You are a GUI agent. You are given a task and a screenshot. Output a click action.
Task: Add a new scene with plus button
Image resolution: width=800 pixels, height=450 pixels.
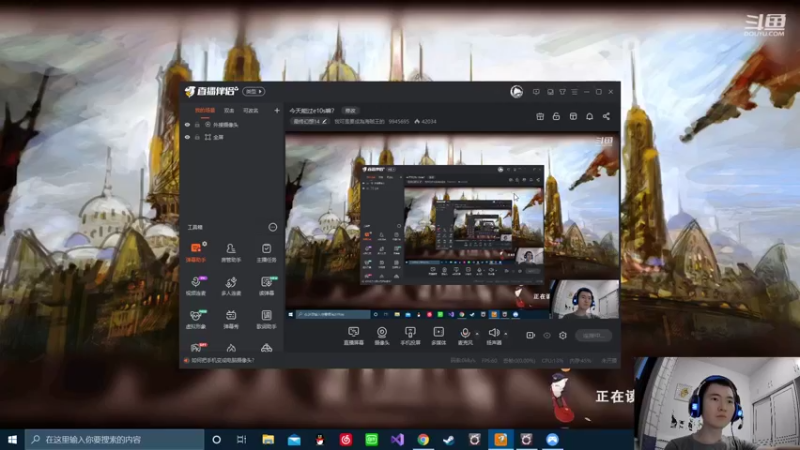[x=277, y=110]
